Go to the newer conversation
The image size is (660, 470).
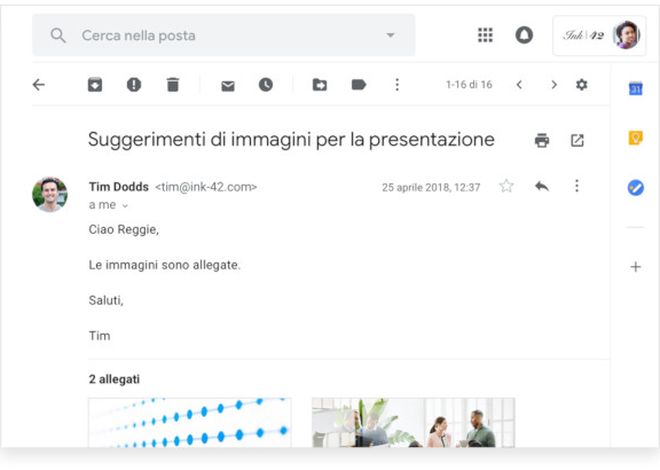(519, 85)
